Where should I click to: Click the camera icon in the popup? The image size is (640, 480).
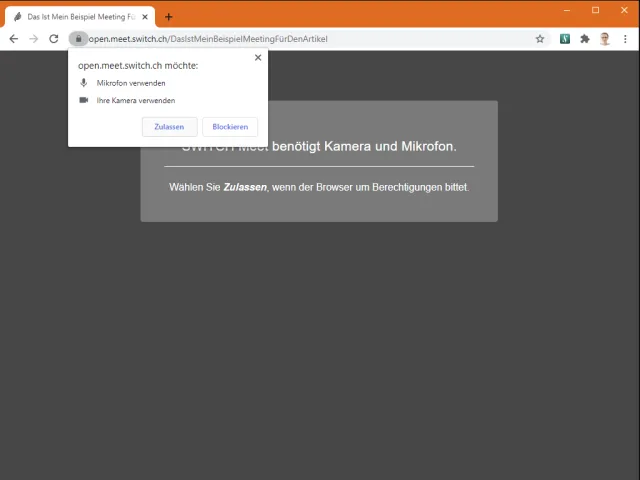point(84,100)
